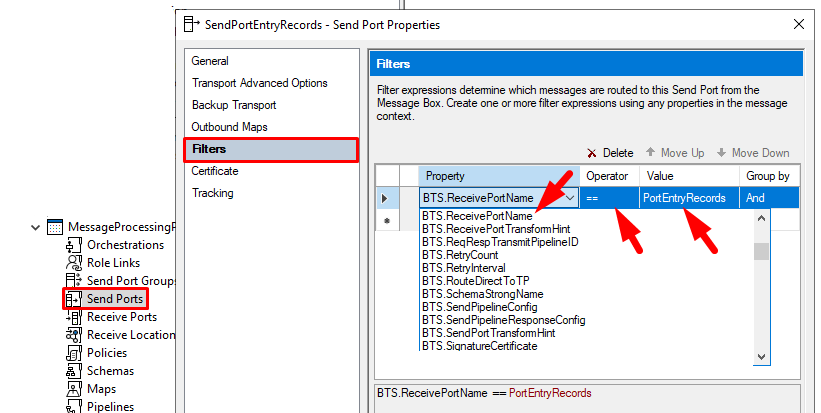The height and width of the screenshot is (413, 821).
Task: Open the Transport Advanced Options page
Action: (x=259, y=83)
